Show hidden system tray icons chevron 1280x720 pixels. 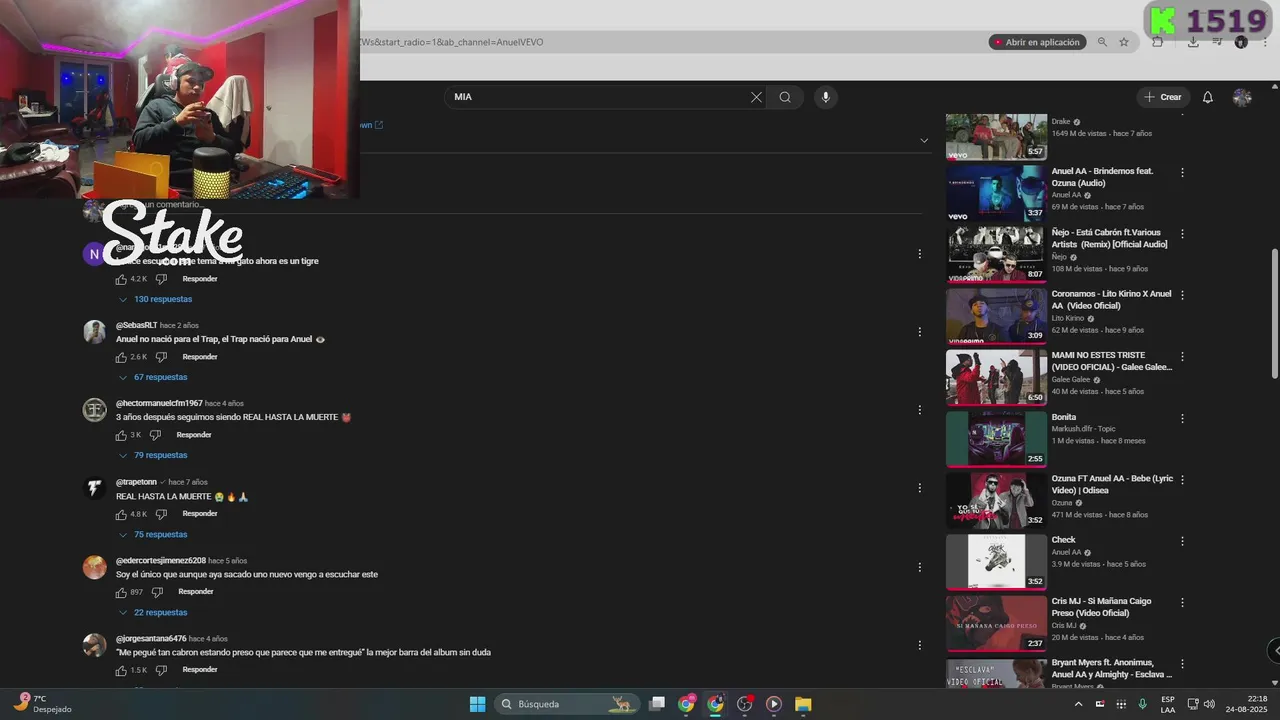coord(1078,704)
